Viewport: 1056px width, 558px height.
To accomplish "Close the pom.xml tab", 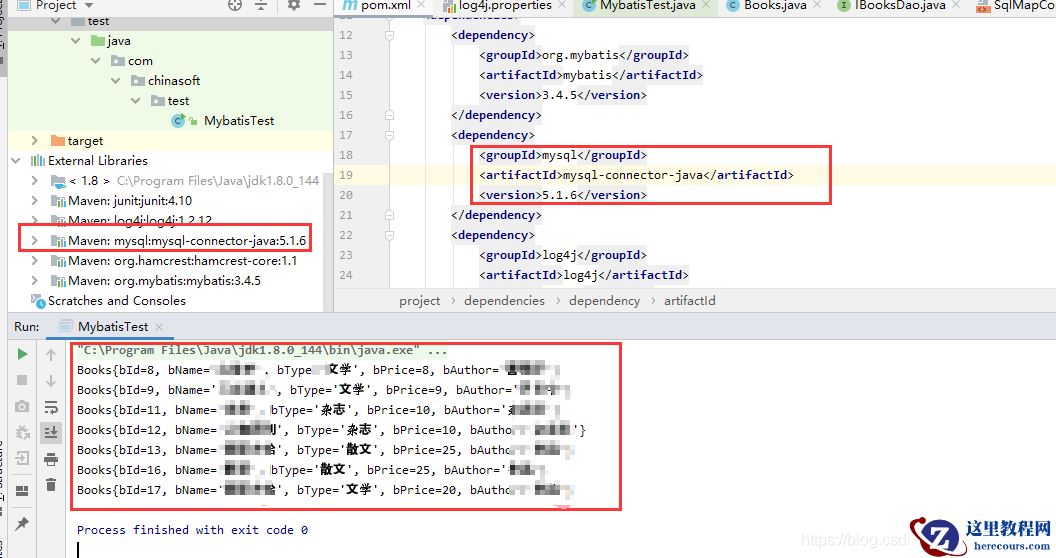I will (x=422, y=5).
